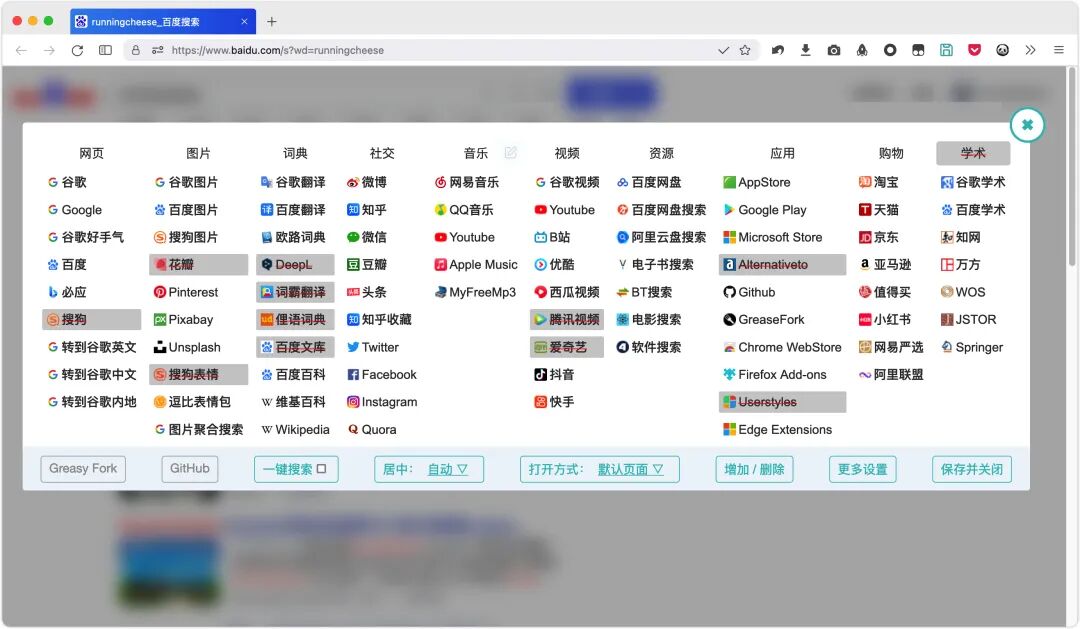Viewport: 1080px width, 629px height.
Task: Select the 词典 category header
Action: click(295, 154)
